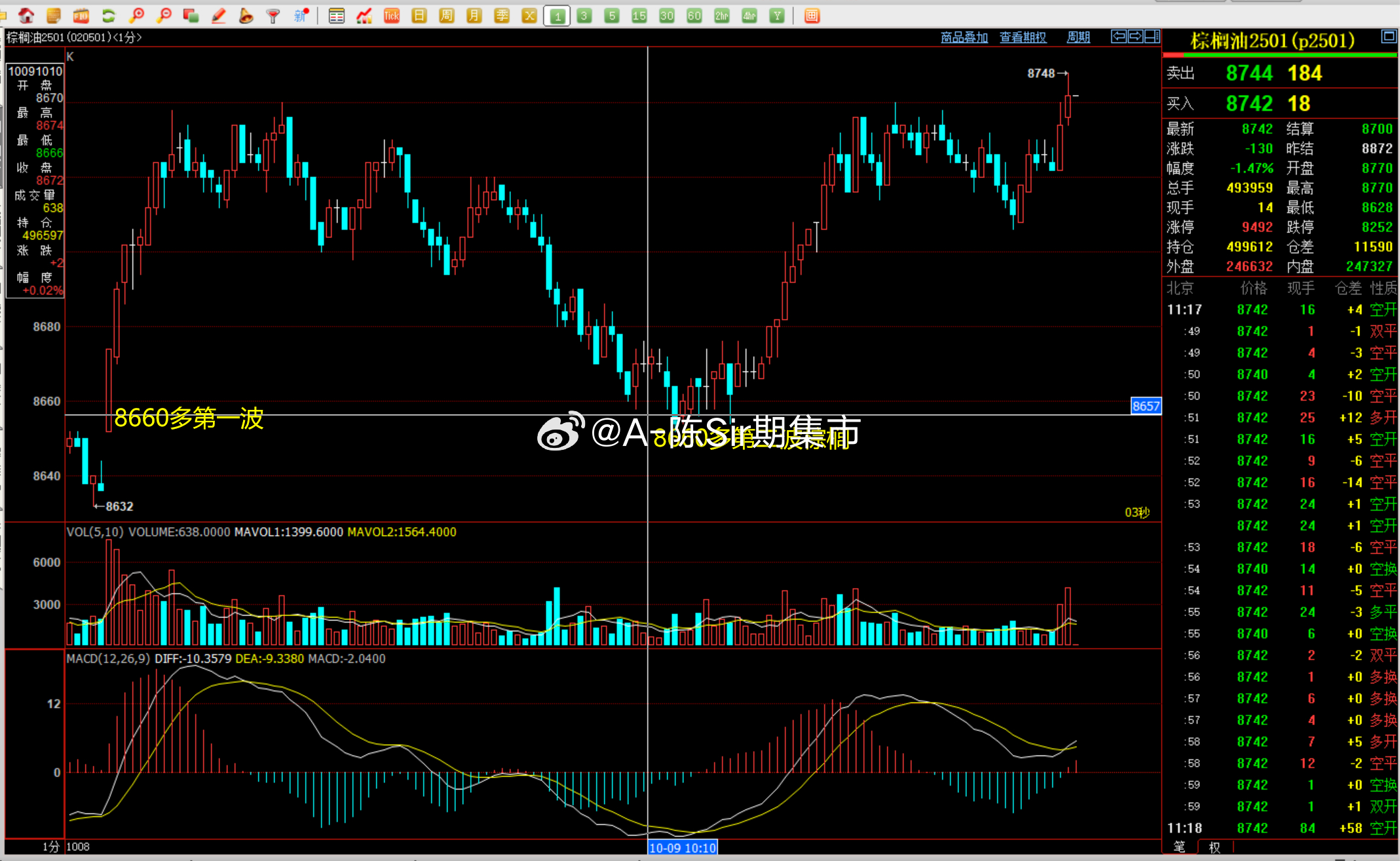Click the 持仓 value 499612
This screenshot has width=1400, height=861.
point(1249,247)
